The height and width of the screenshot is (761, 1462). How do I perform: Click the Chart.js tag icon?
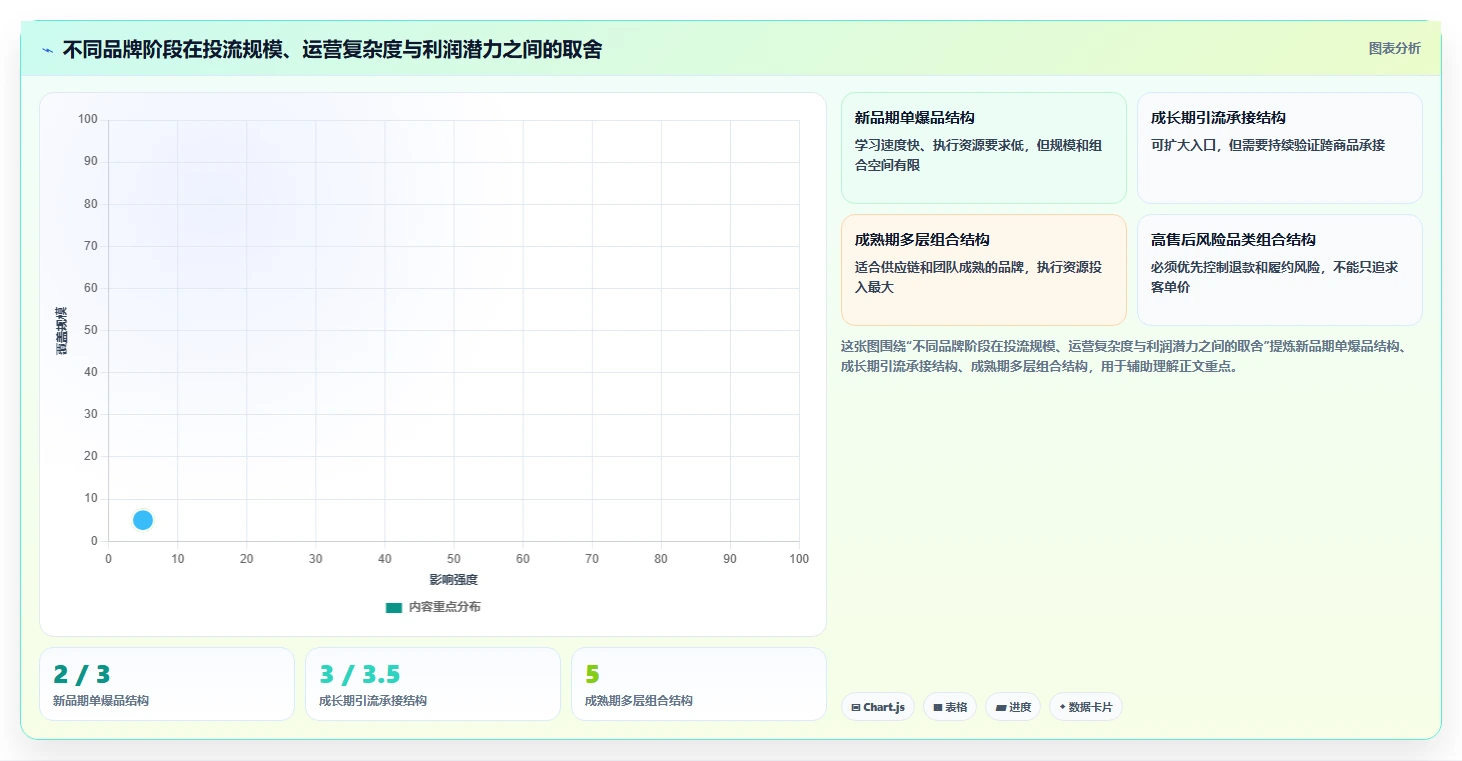[856, 708]
